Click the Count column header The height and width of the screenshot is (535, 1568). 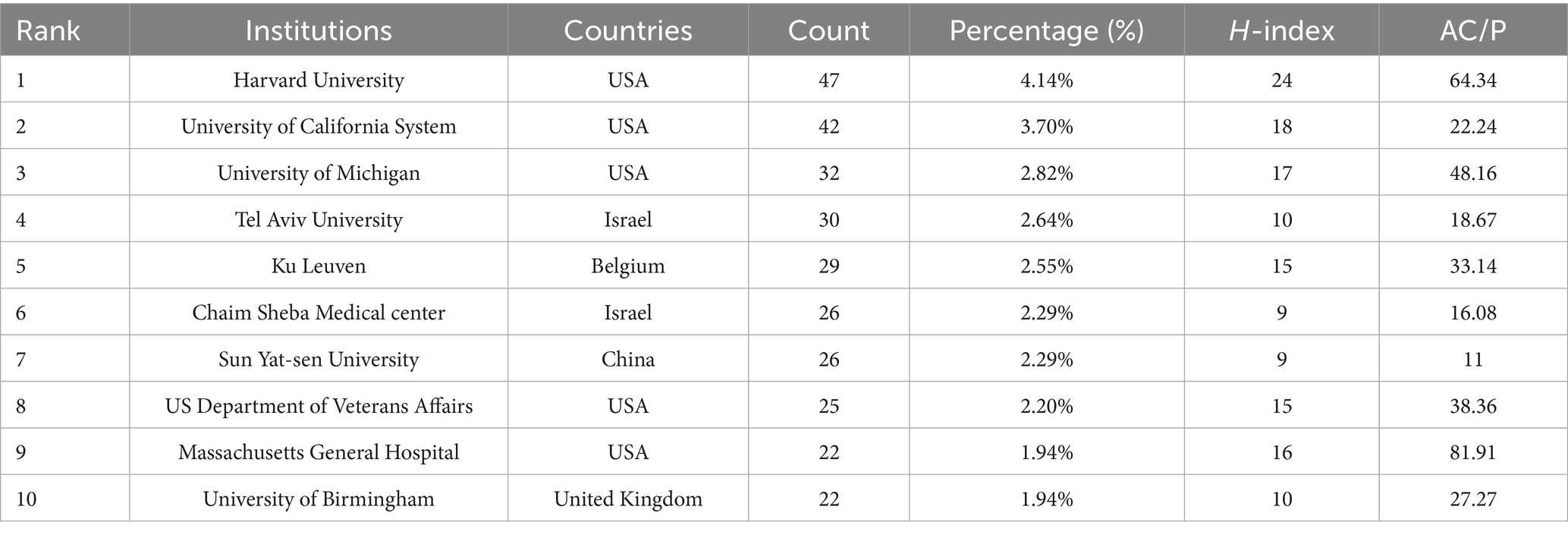click(828, 30)
